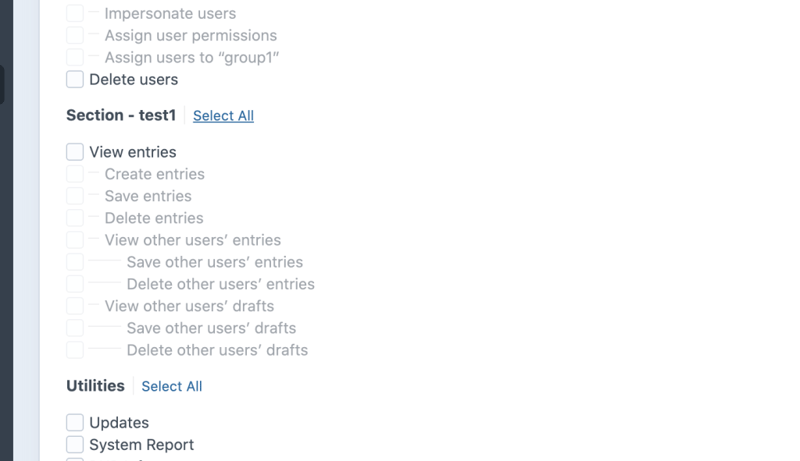
Task: Toggle the Delete other users' drafts checkbox
Action: [x=75, y=350]
